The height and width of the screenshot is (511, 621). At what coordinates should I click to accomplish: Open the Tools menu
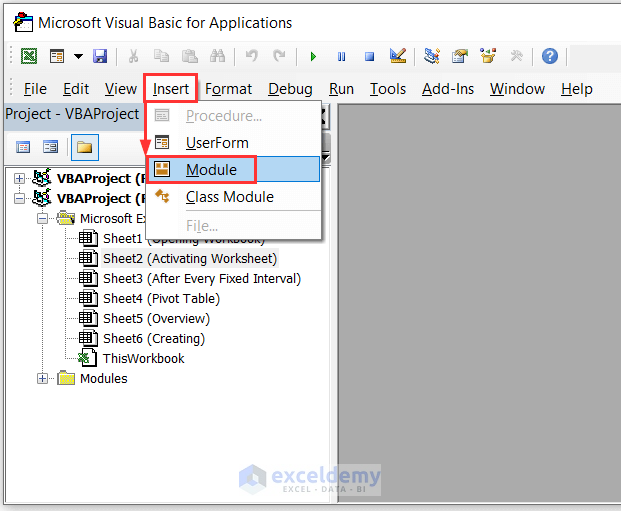click(388, 89)
